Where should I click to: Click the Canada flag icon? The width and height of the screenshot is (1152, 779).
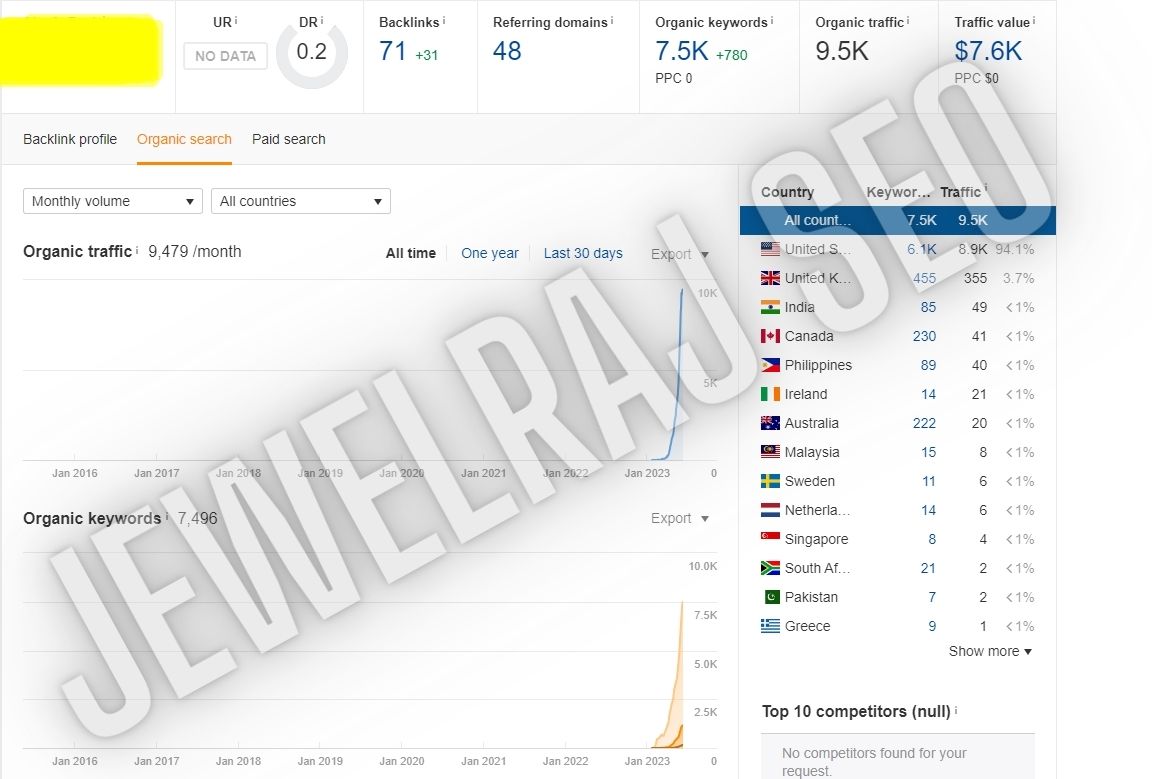(x=770, y=336)
